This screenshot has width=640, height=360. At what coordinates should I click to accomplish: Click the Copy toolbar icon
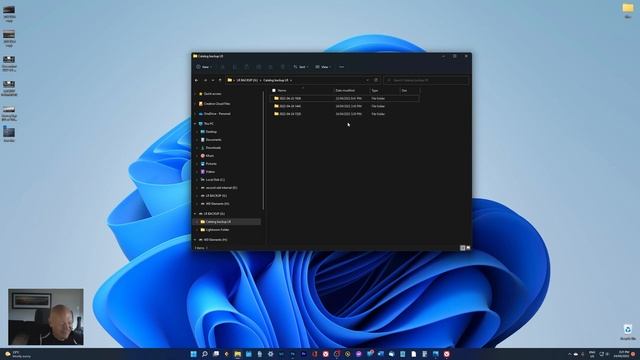(x=235, y=67)
